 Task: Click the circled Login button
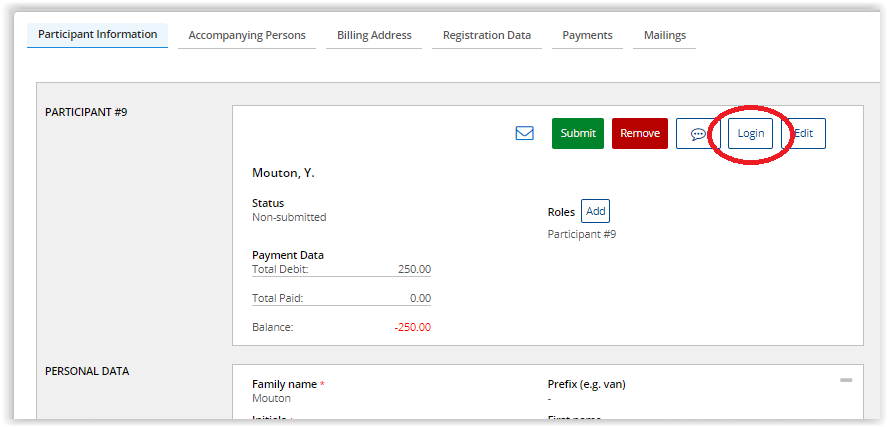(750, 133)
